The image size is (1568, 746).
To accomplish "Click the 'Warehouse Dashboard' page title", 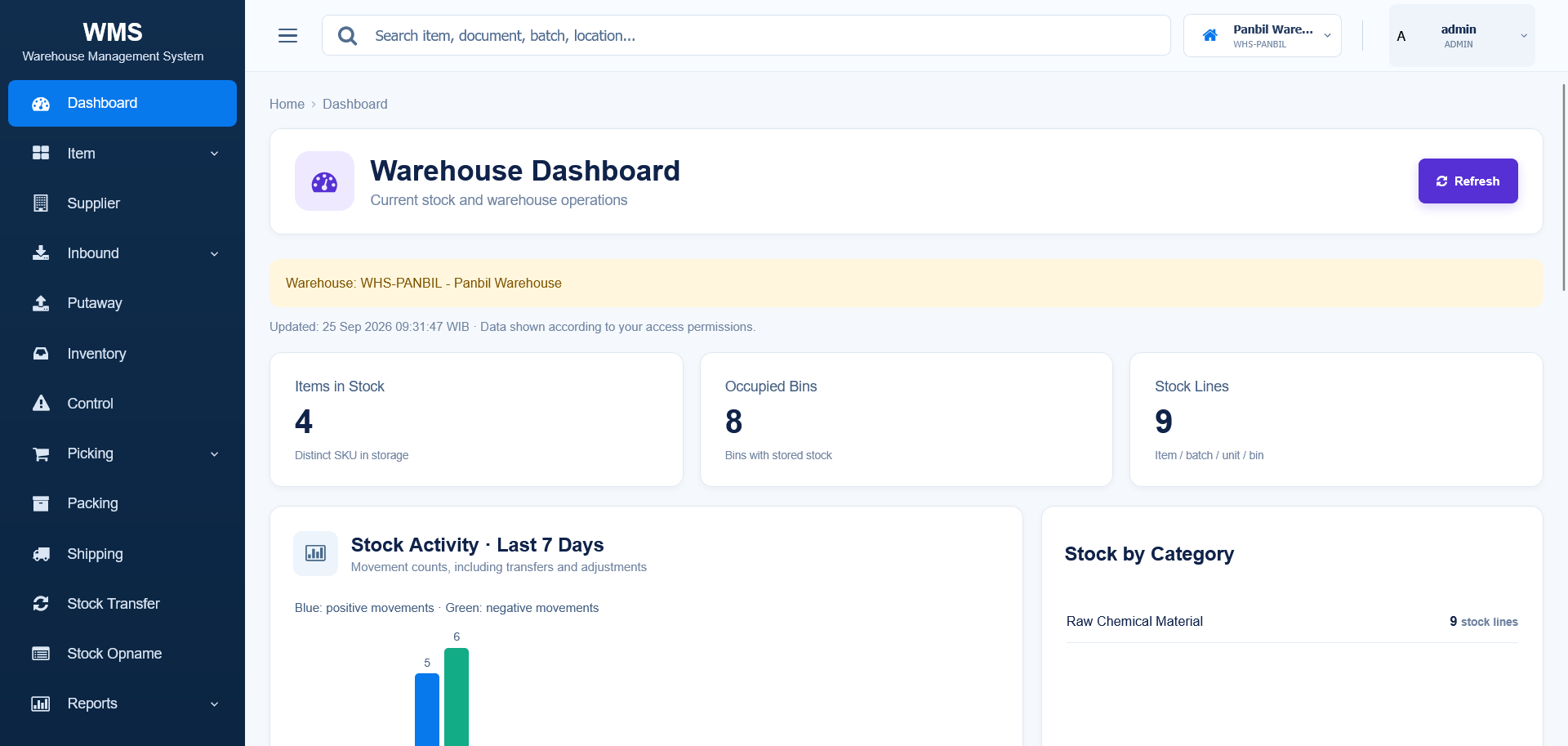I will (525, 171).
